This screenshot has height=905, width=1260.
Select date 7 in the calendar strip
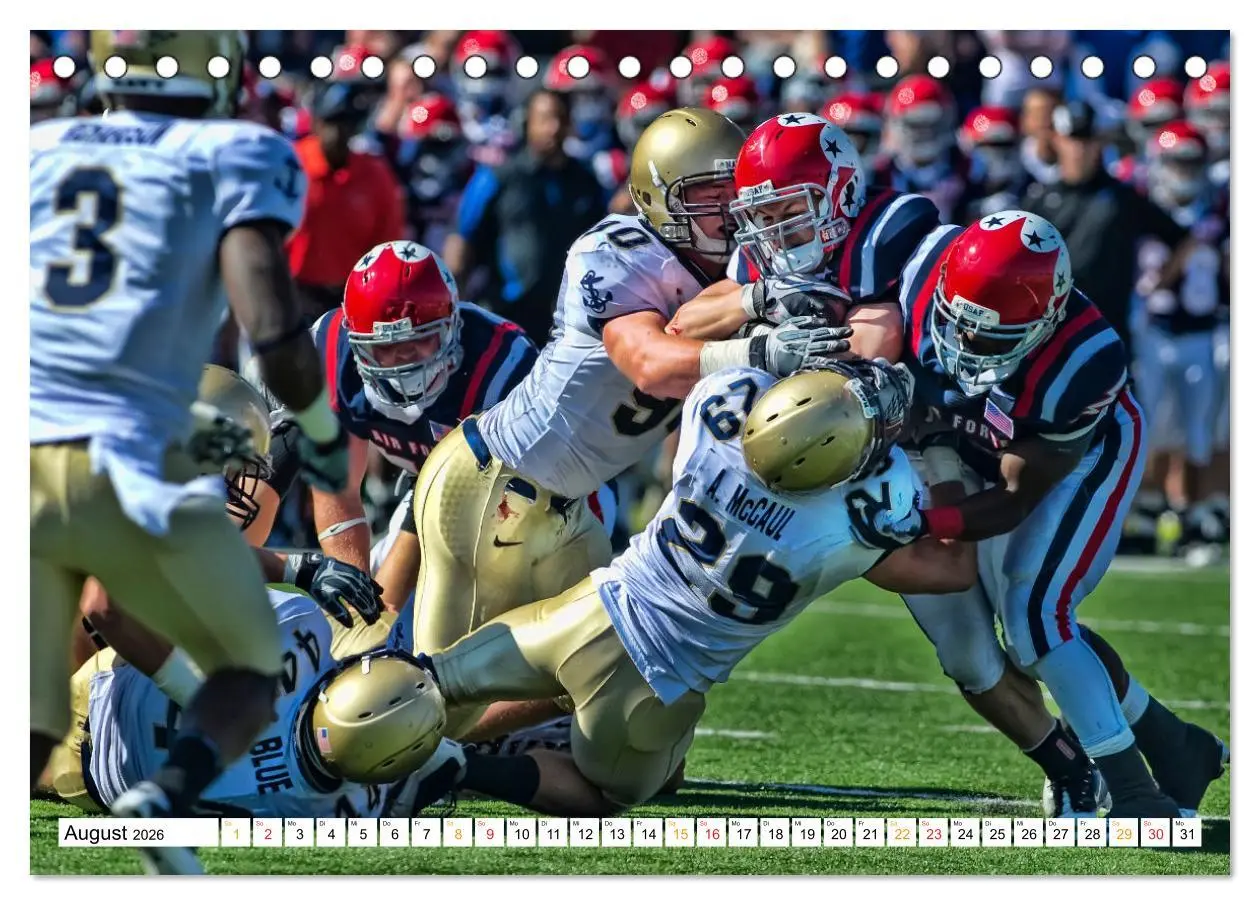[x=426, y=833]
